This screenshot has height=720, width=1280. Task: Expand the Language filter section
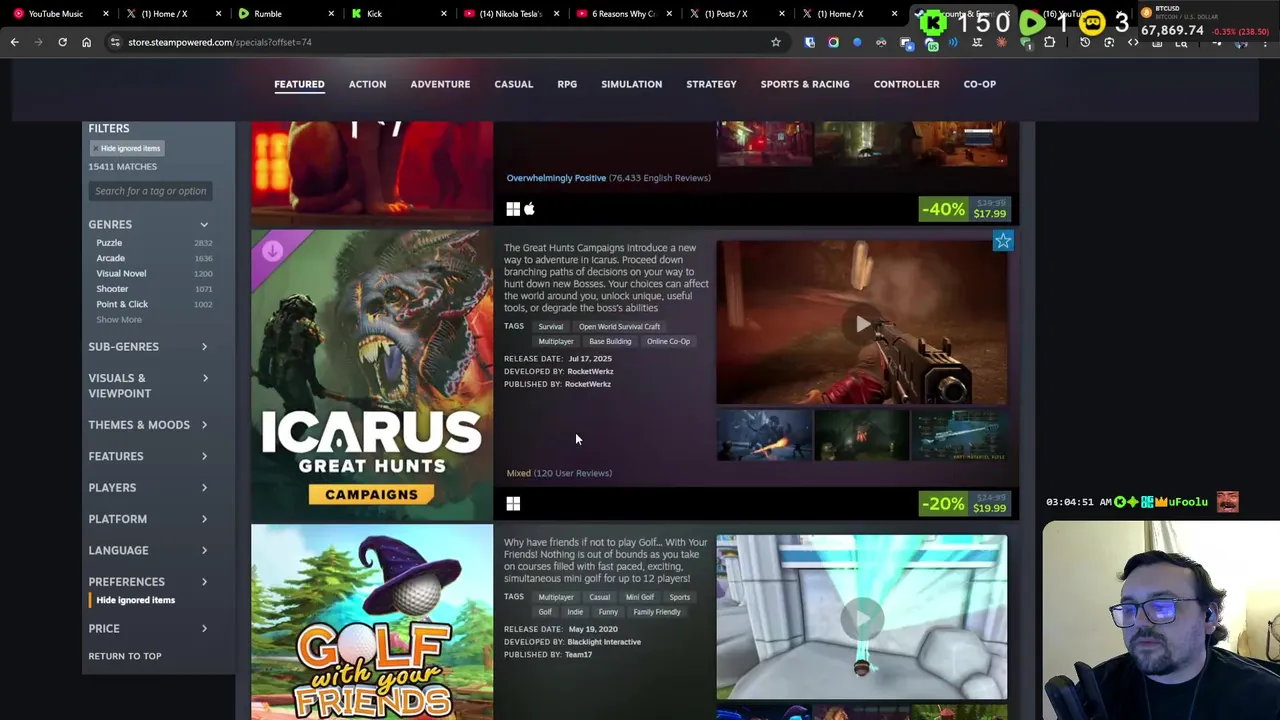coord(148,550)
